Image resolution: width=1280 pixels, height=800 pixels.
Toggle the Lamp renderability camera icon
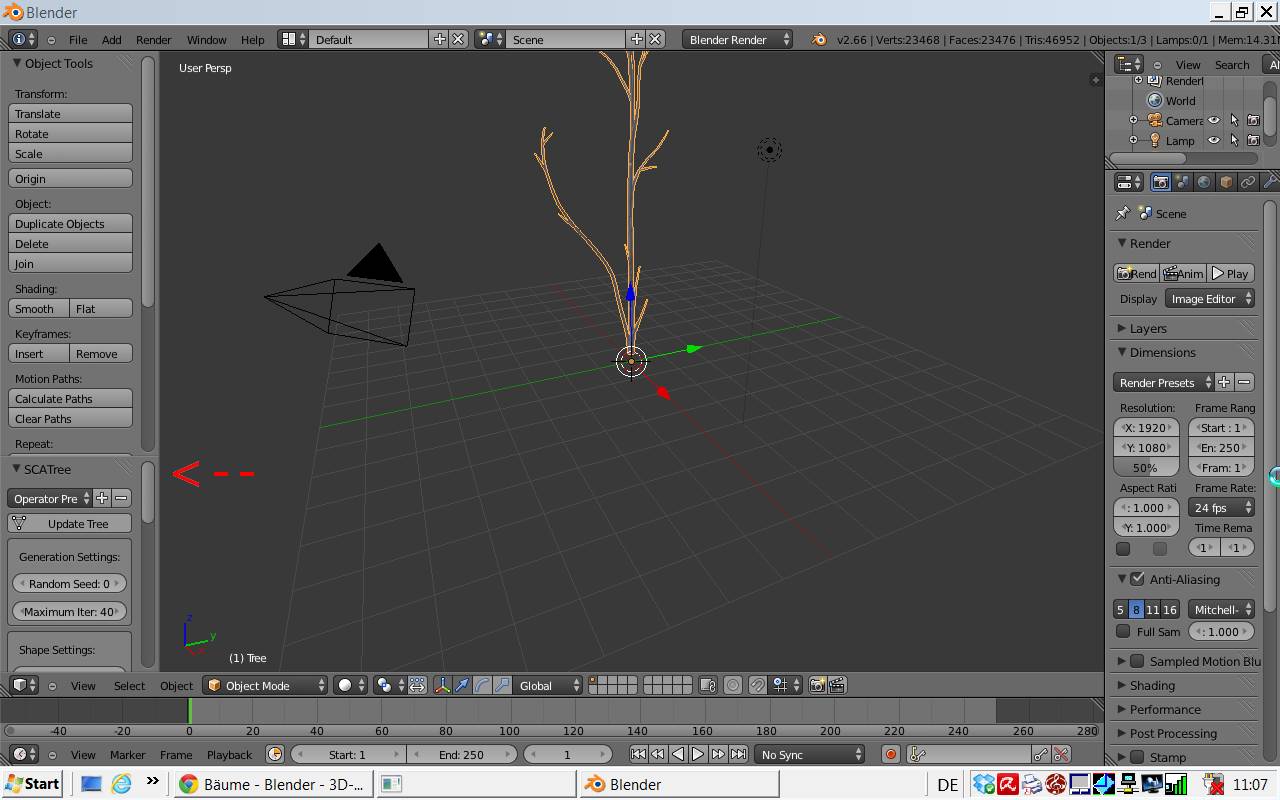[x=1253, y=140]
